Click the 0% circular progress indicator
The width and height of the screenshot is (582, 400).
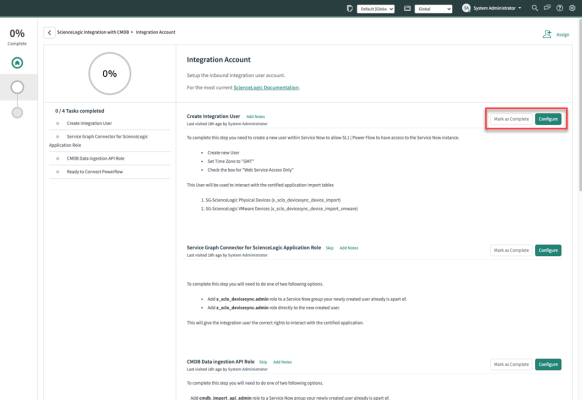(x=109, y=73)
